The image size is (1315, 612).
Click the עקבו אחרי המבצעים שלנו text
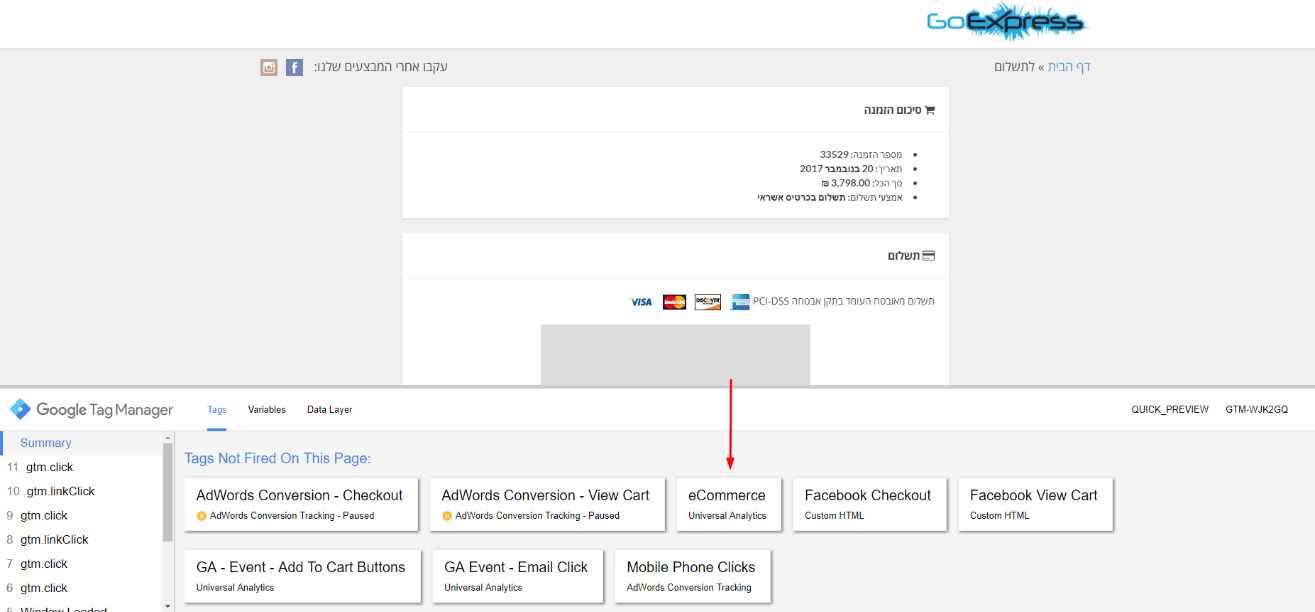[381, 67]
